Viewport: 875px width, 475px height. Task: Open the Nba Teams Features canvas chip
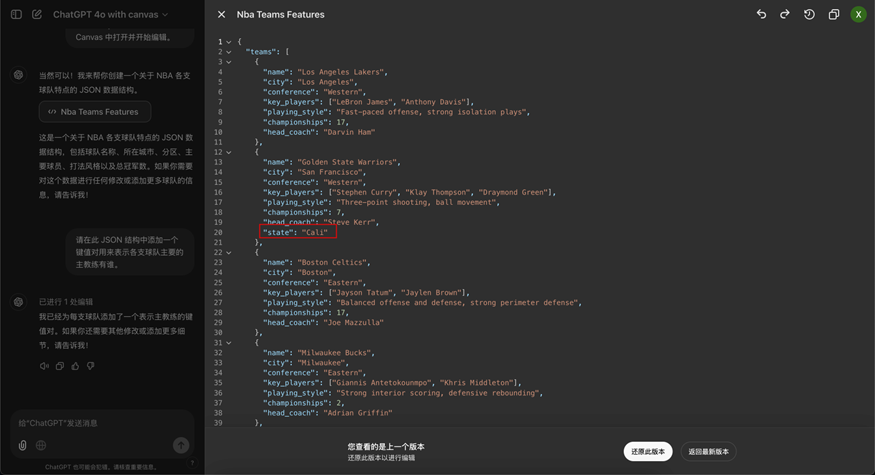tap(95, 112)
